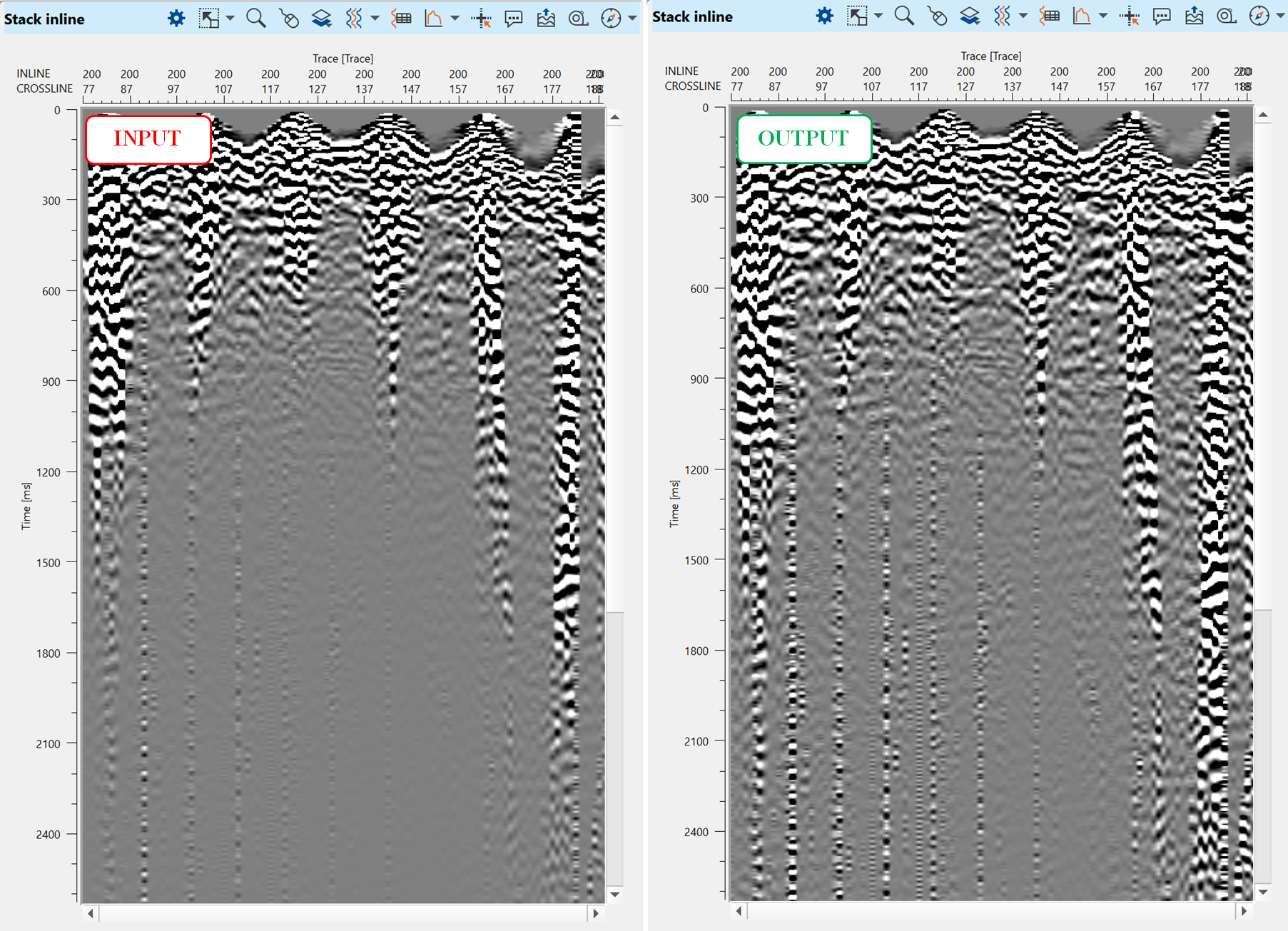
Task: Click the comment bubble icon in OUTPUT panel
Action: (x=1162, y=16)
